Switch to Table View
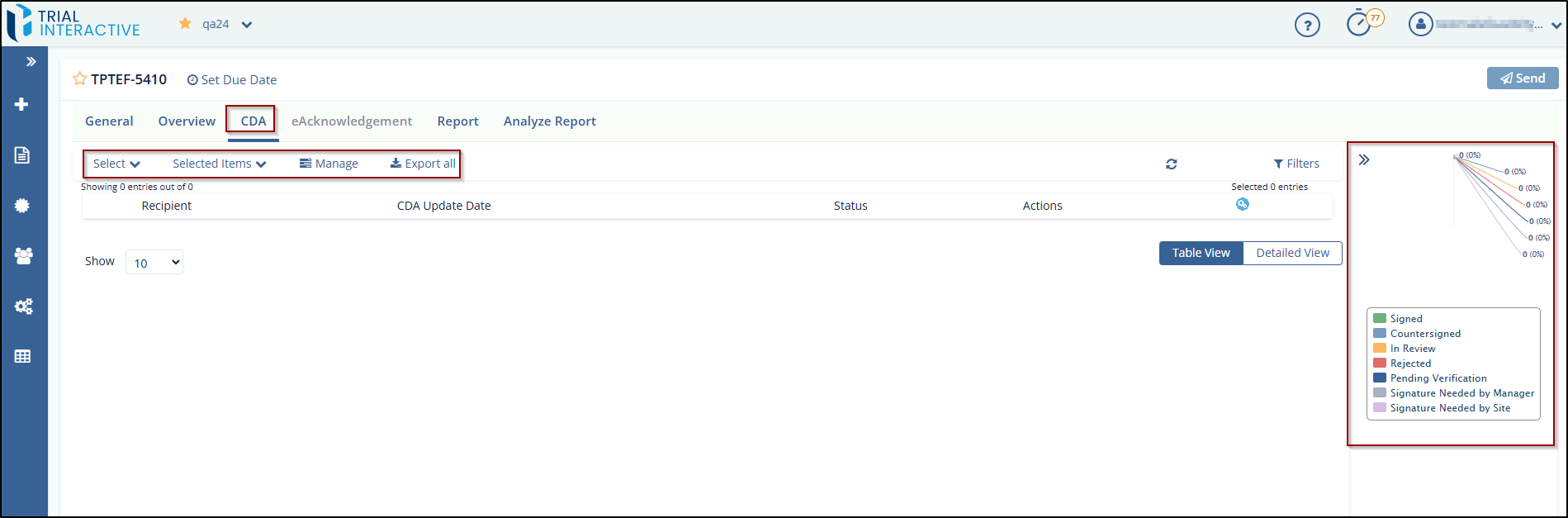The width and height of the screenshot is (1568, 518). point(1201,253)
